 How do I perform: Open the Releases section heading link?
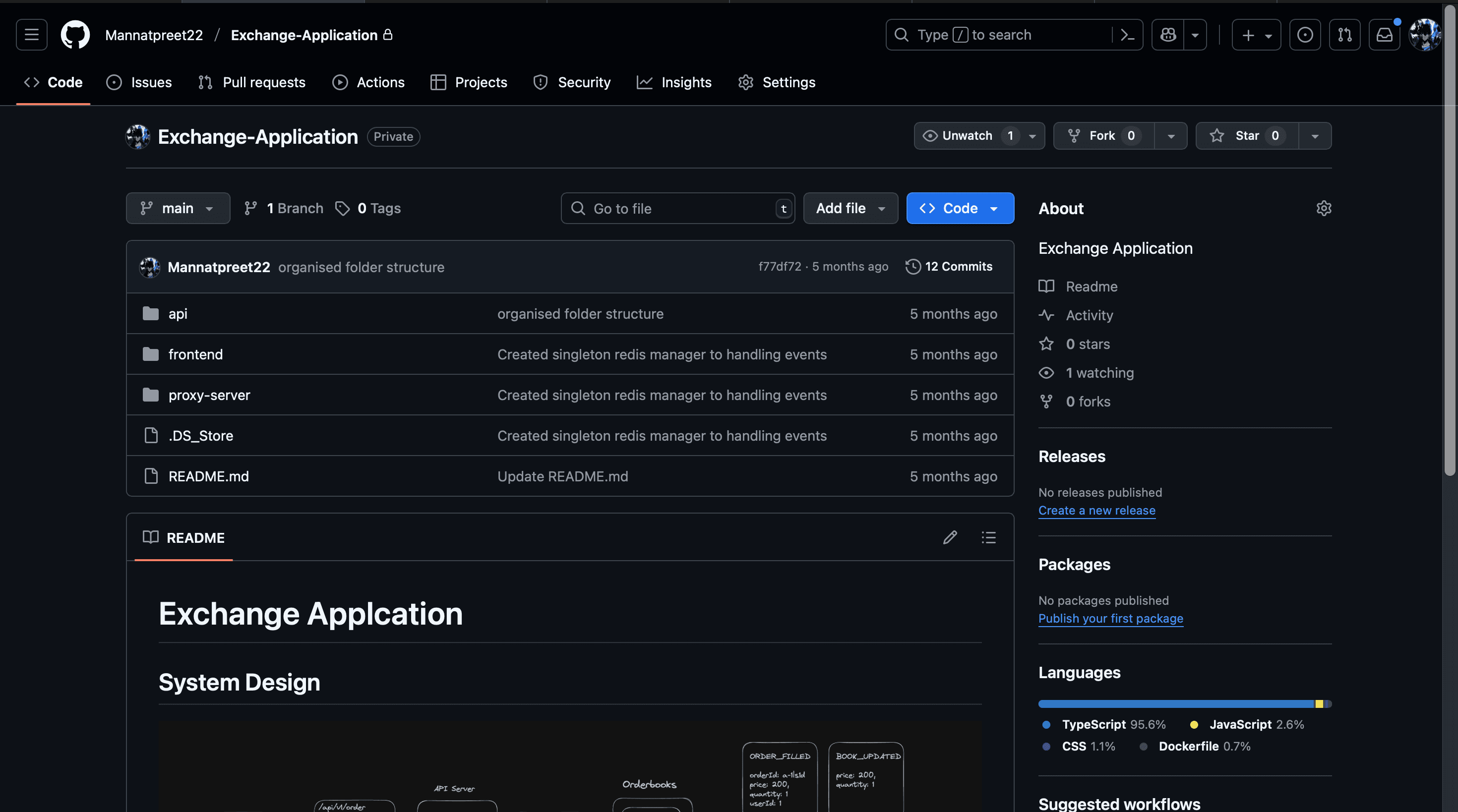1071,456
